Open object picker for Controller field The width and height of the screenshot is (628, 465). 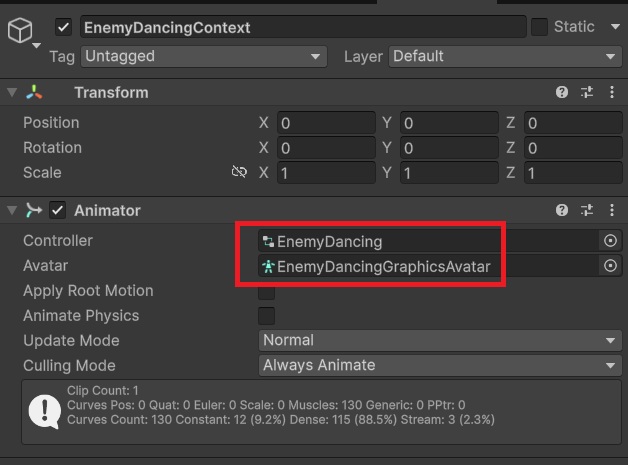click(x=610, y=241)
